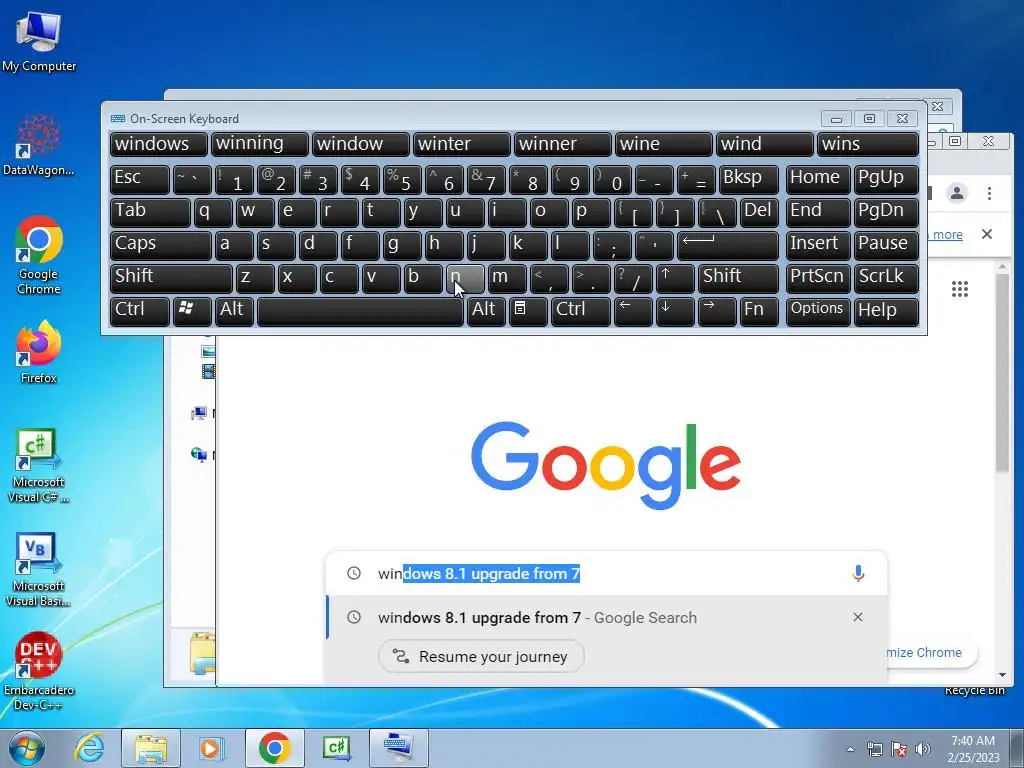Click the right arrow key on keyboard
The width and height of the screenshot is (1024, 768).
click(716, 311)
